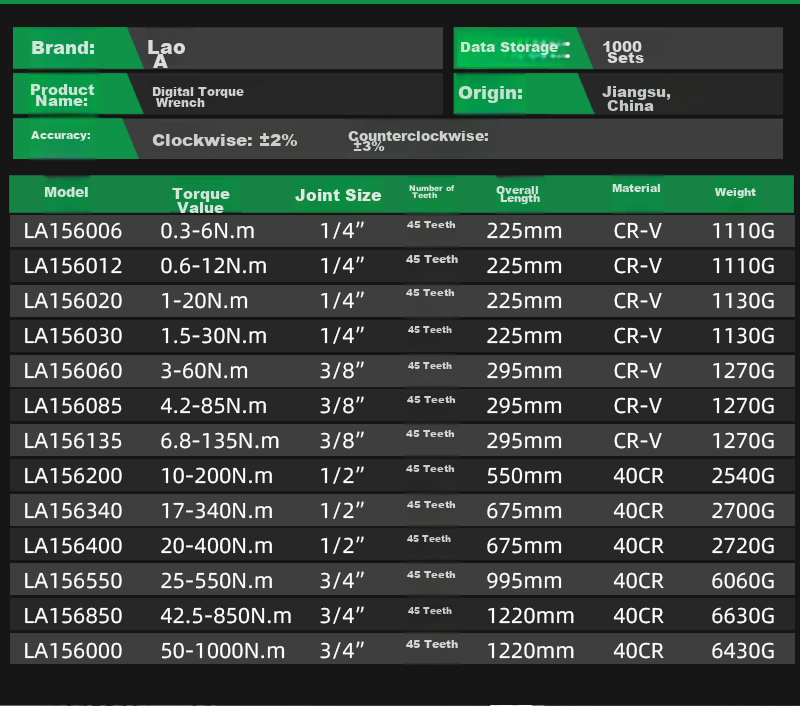
Task: Select the "Torque Value" column header
Action: tap(201, 200)
